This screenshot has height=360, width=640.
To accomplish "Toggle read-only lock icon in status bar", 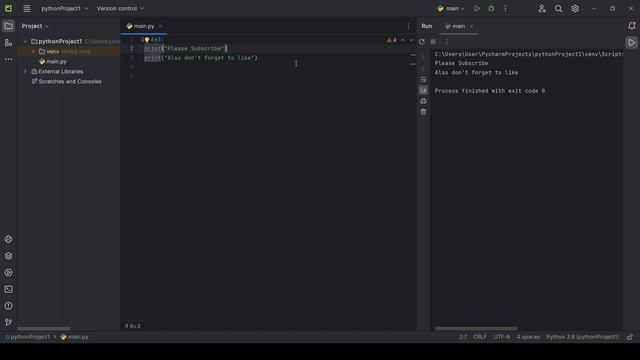I will click(630, 337).
